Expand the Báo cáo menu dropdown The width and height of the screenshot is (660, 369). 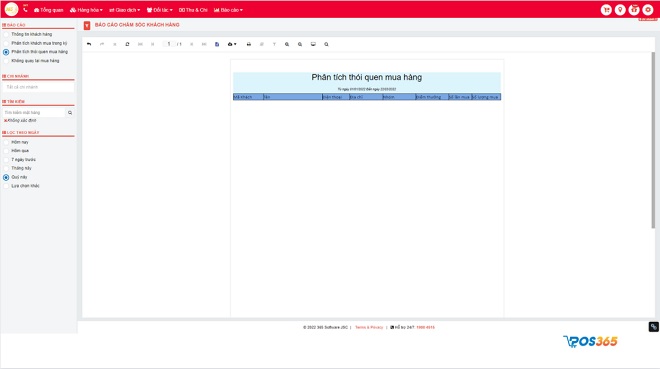click(x=229, y=10)
